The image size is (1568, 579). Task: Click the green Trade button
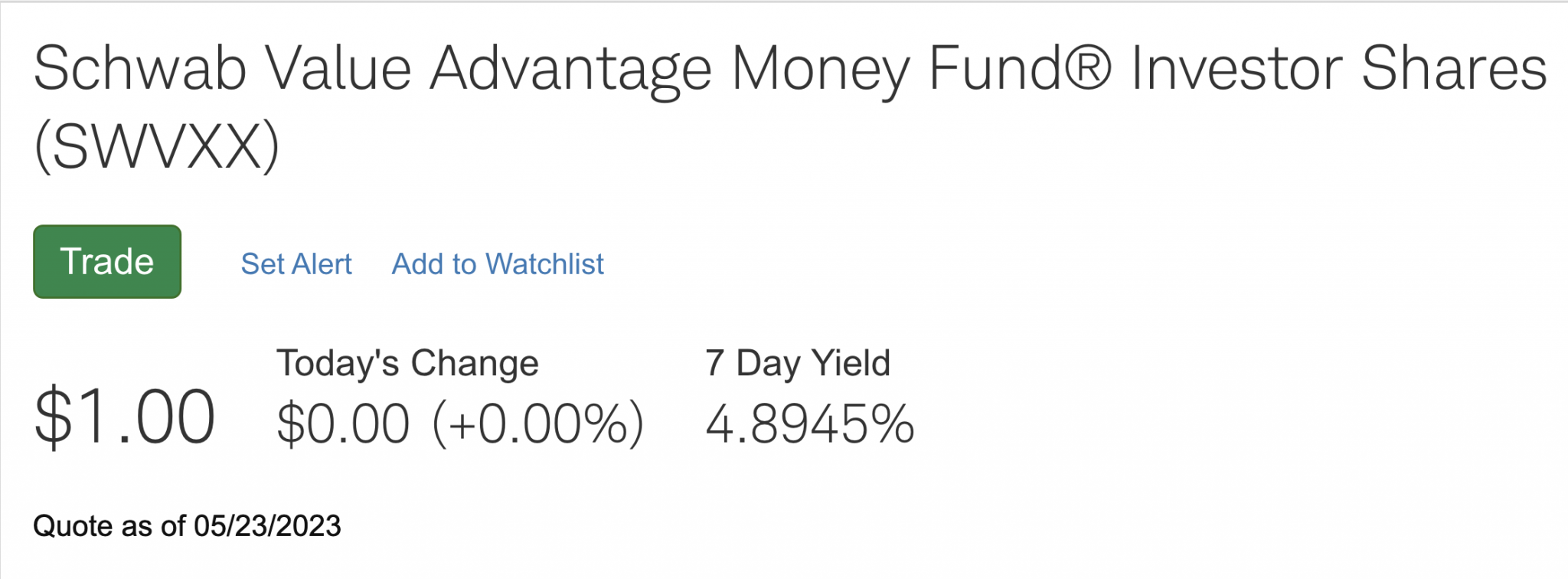107,261
